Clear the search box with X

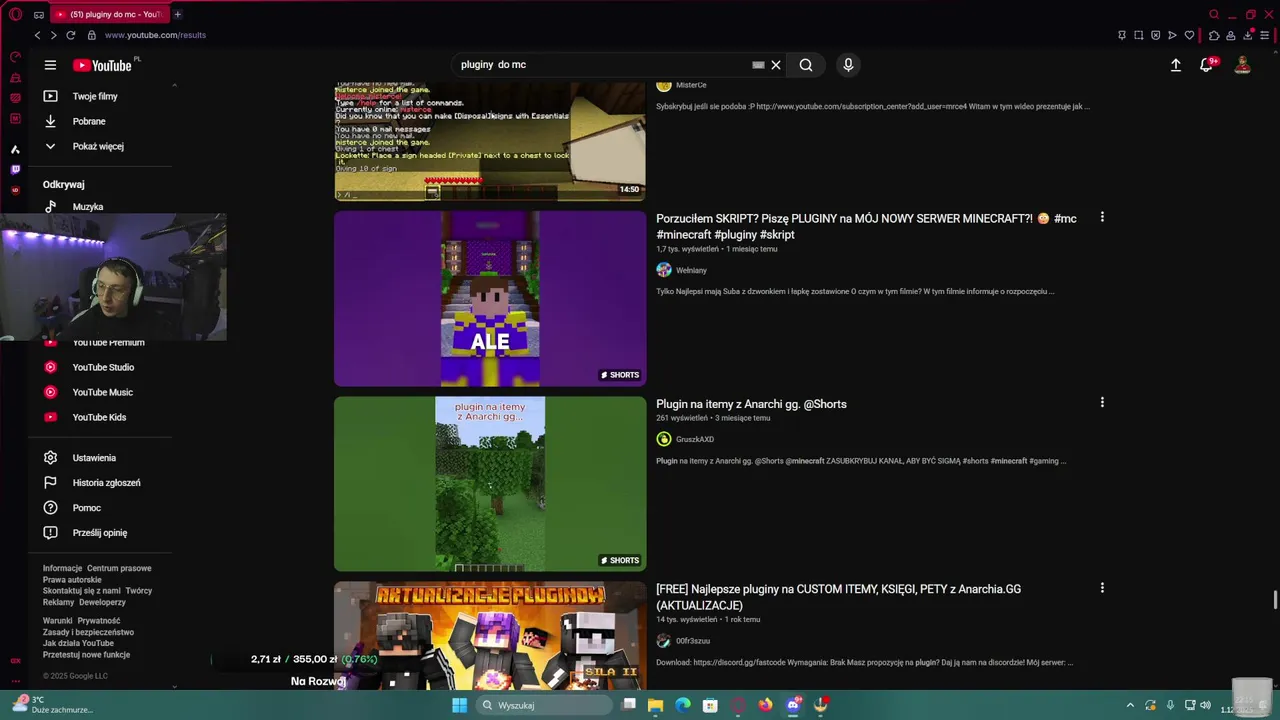tap(775, 65)
